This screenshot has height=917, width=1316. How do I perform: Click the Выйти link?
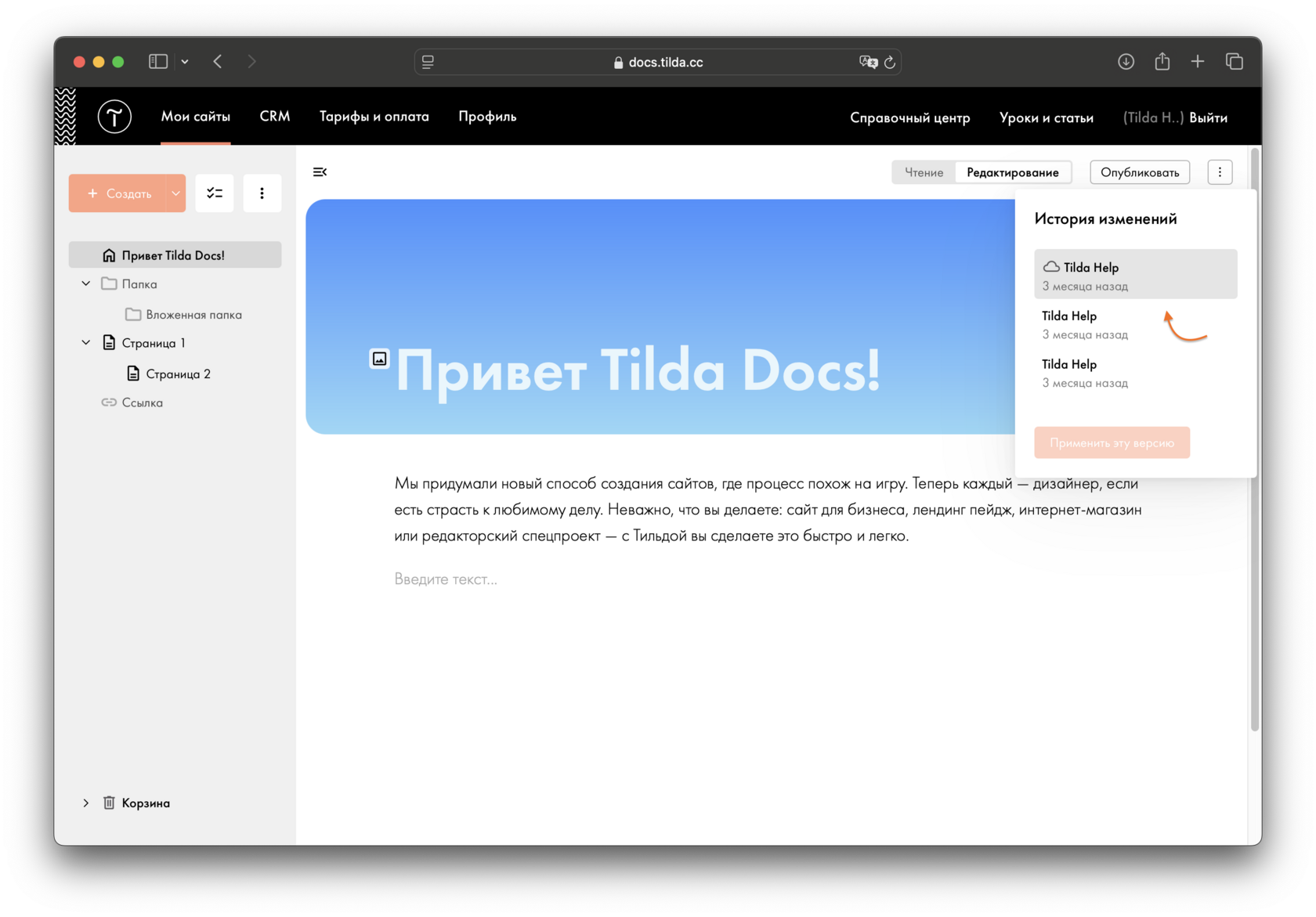[x=1209, y=117]
